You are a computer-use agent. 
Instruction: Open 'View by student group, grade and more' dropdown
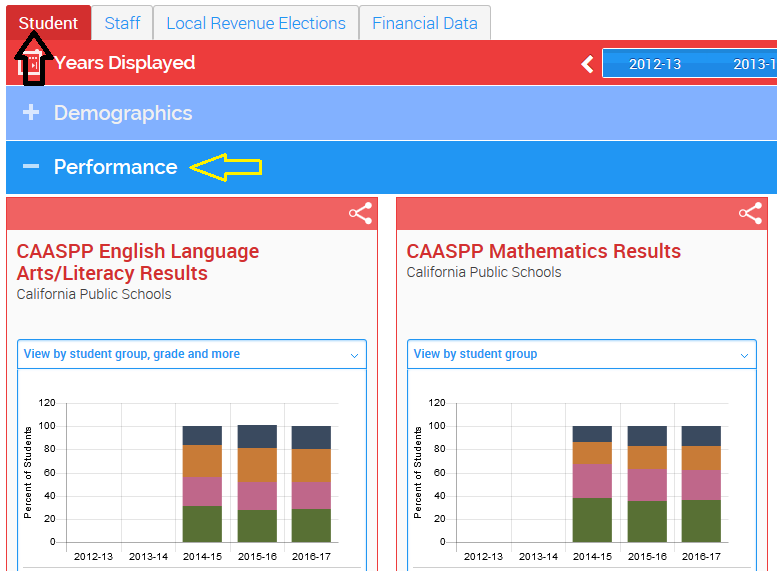191,354
